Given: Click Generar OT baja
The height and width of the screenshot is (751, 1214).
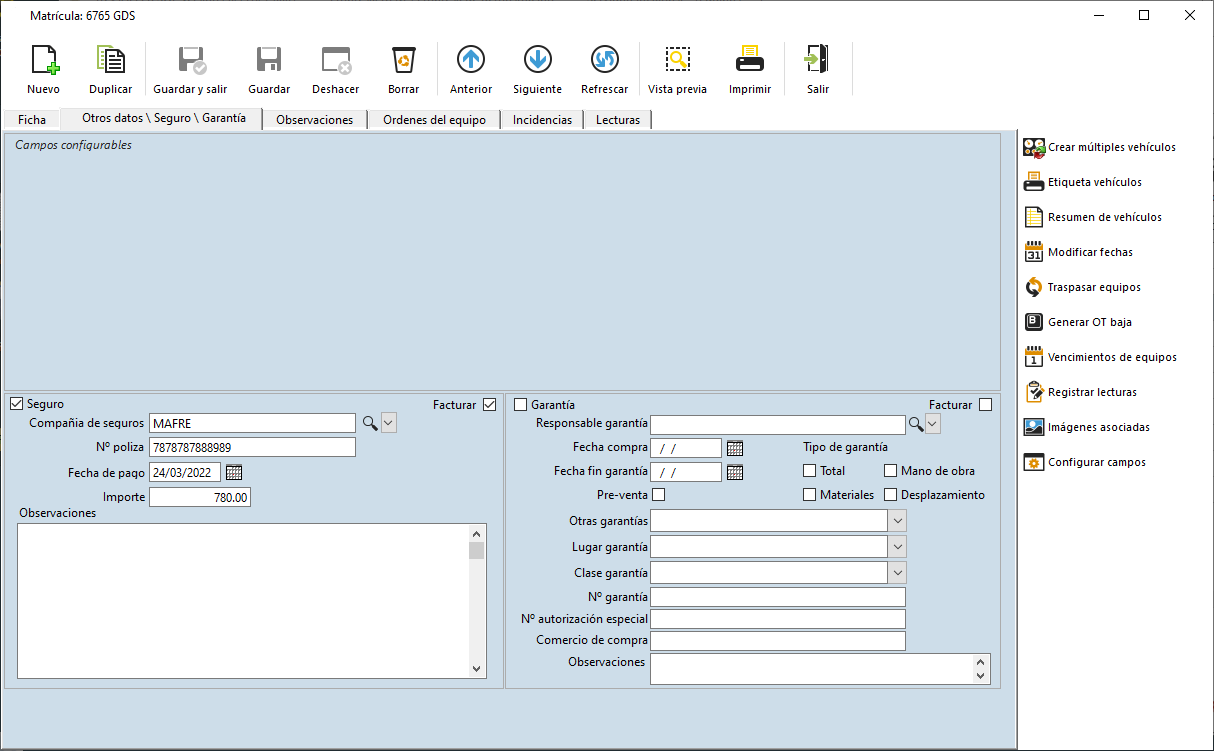Looking at the screenshot, I should (x=1077, y=322).
